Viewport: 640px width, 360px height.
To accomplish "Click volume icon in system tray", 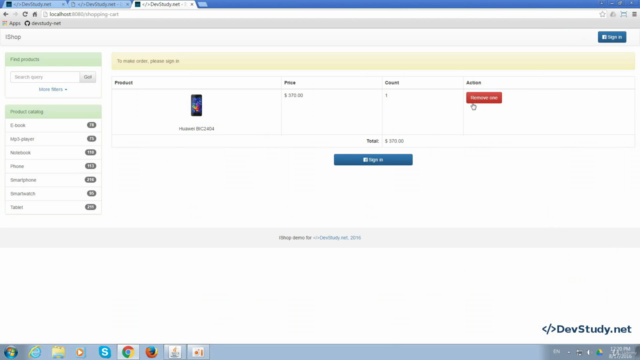I will point(589,352).
